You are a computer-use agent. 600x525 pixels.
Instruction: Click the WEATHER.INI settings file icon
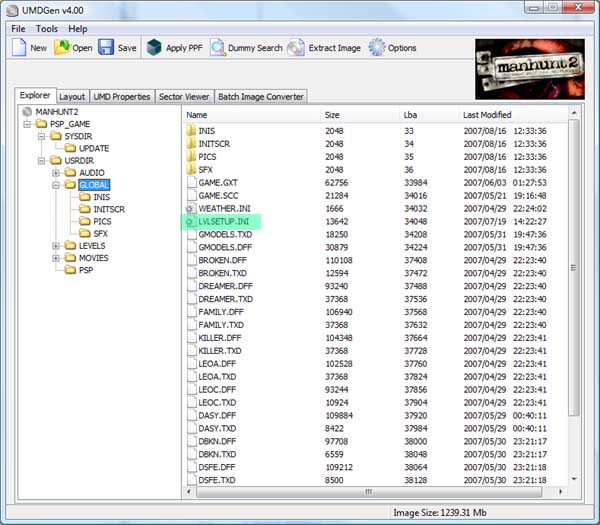click(191, 209)
